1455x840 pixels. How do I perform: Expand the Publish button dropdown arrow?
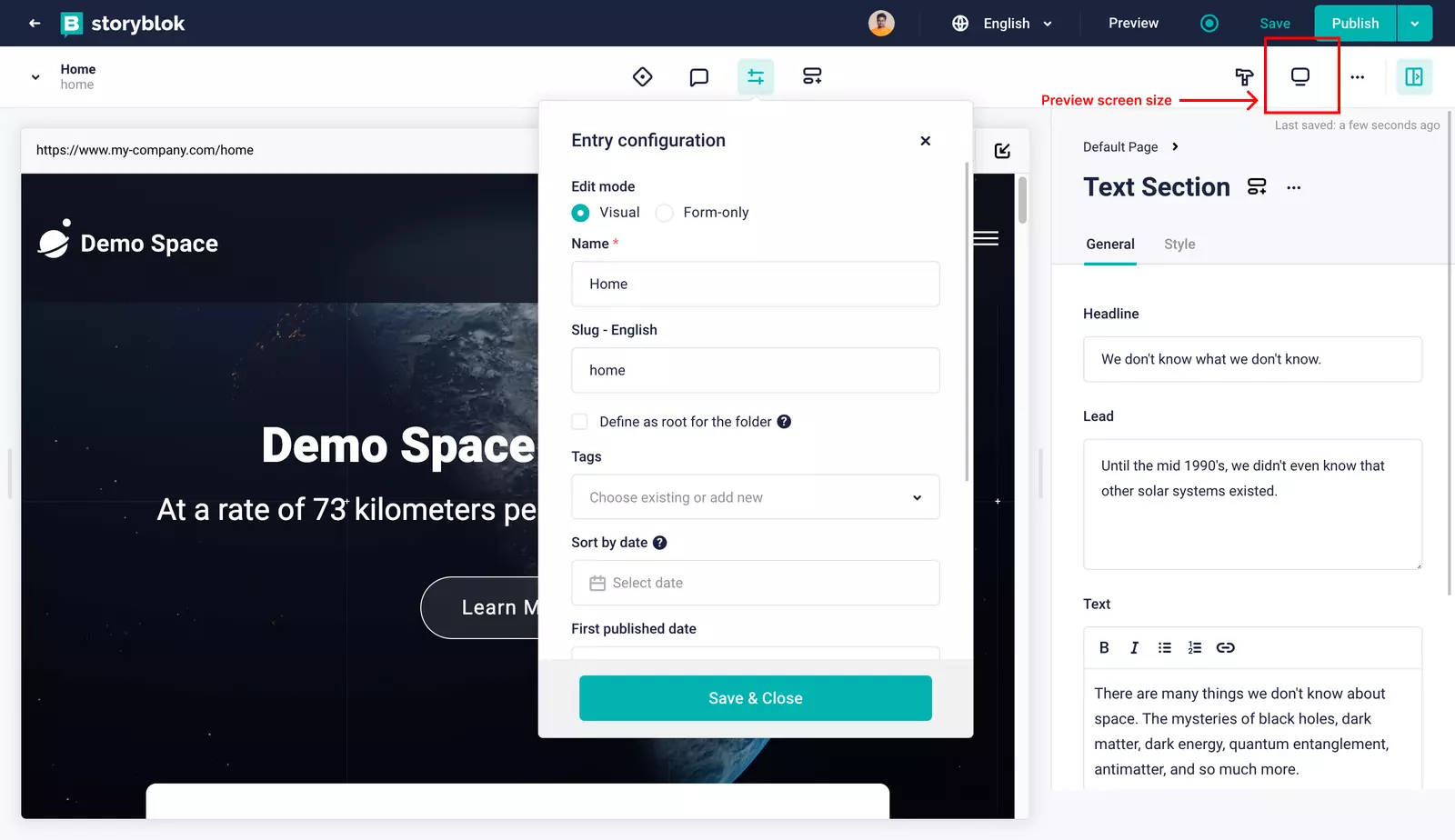click(x=1415, y=23)
